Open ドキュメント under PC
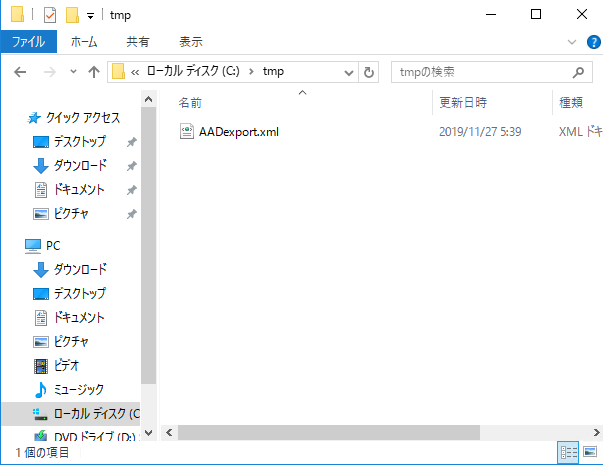 click(x=79, y=317)
